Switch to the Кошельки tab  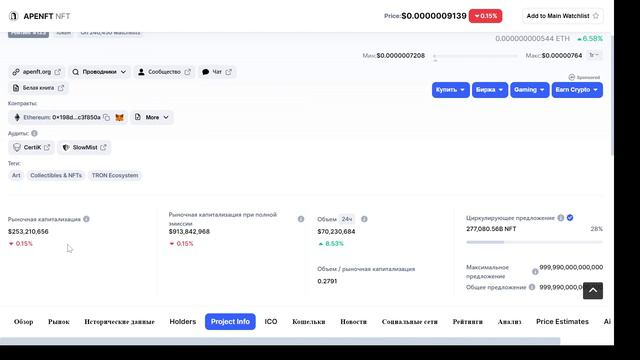[x=309, y=322]
